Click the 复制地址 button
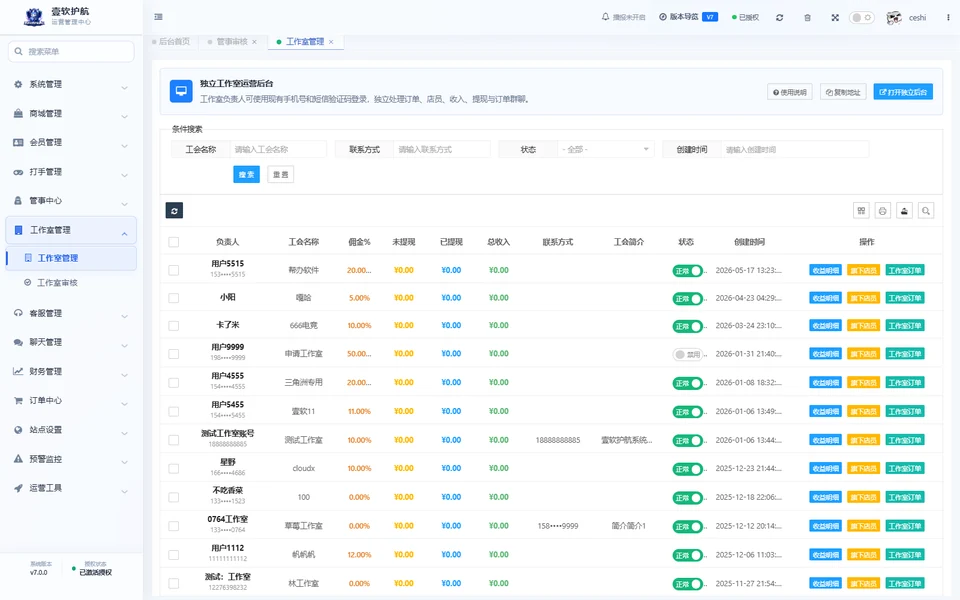The width and height of the screenshot is (960, 600). [x=843, y=92]
